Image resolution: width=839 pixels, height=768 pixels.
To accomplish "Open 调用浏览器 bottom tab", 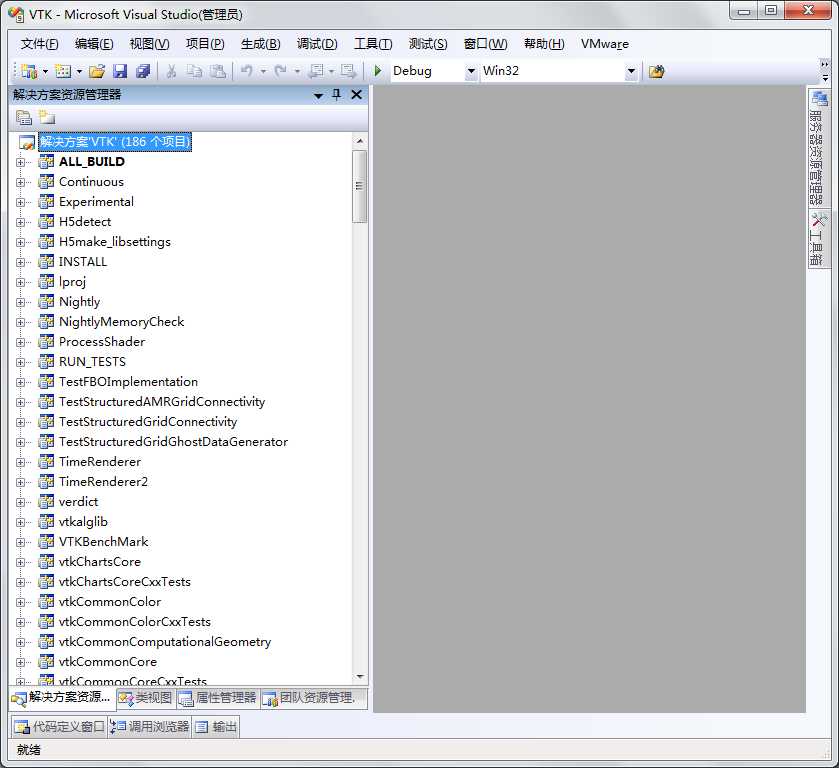I will (150, 727).
